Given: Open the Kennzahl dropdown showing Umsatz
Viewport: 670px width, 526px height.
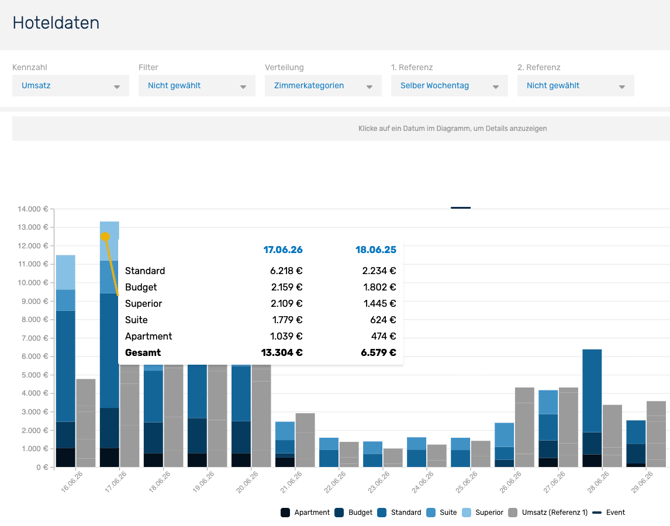Looking at the screenshot, I should (70, 86).
